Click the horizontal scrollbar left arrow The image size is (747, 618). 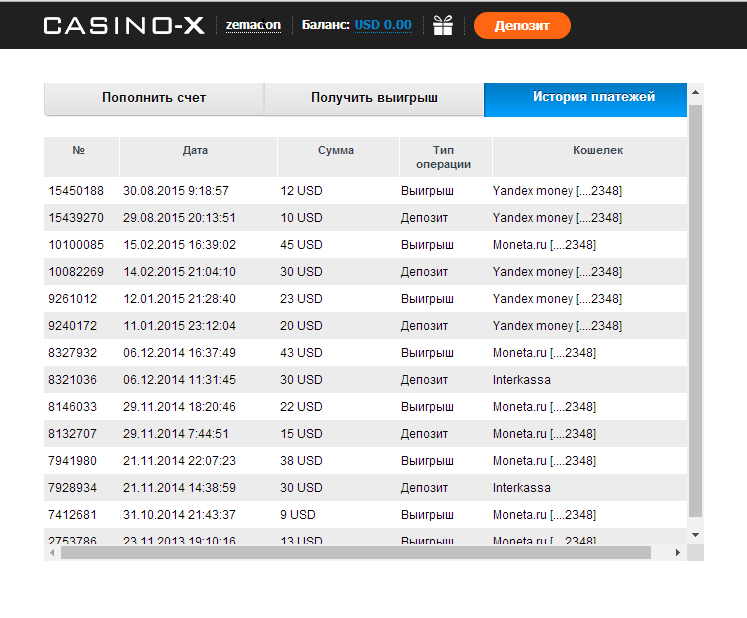(52, 552)
